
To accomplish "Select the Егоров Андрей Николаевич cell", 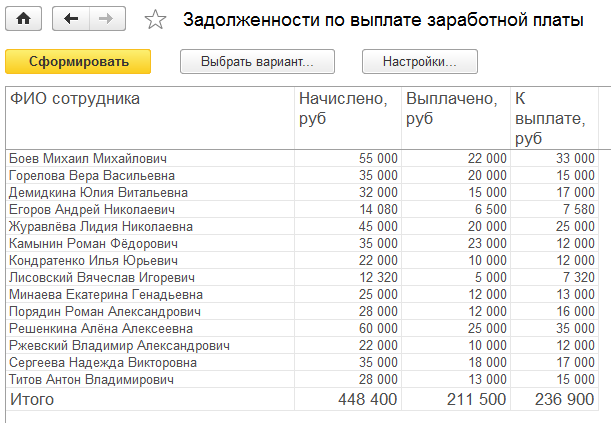I will (x=150, y=210).
